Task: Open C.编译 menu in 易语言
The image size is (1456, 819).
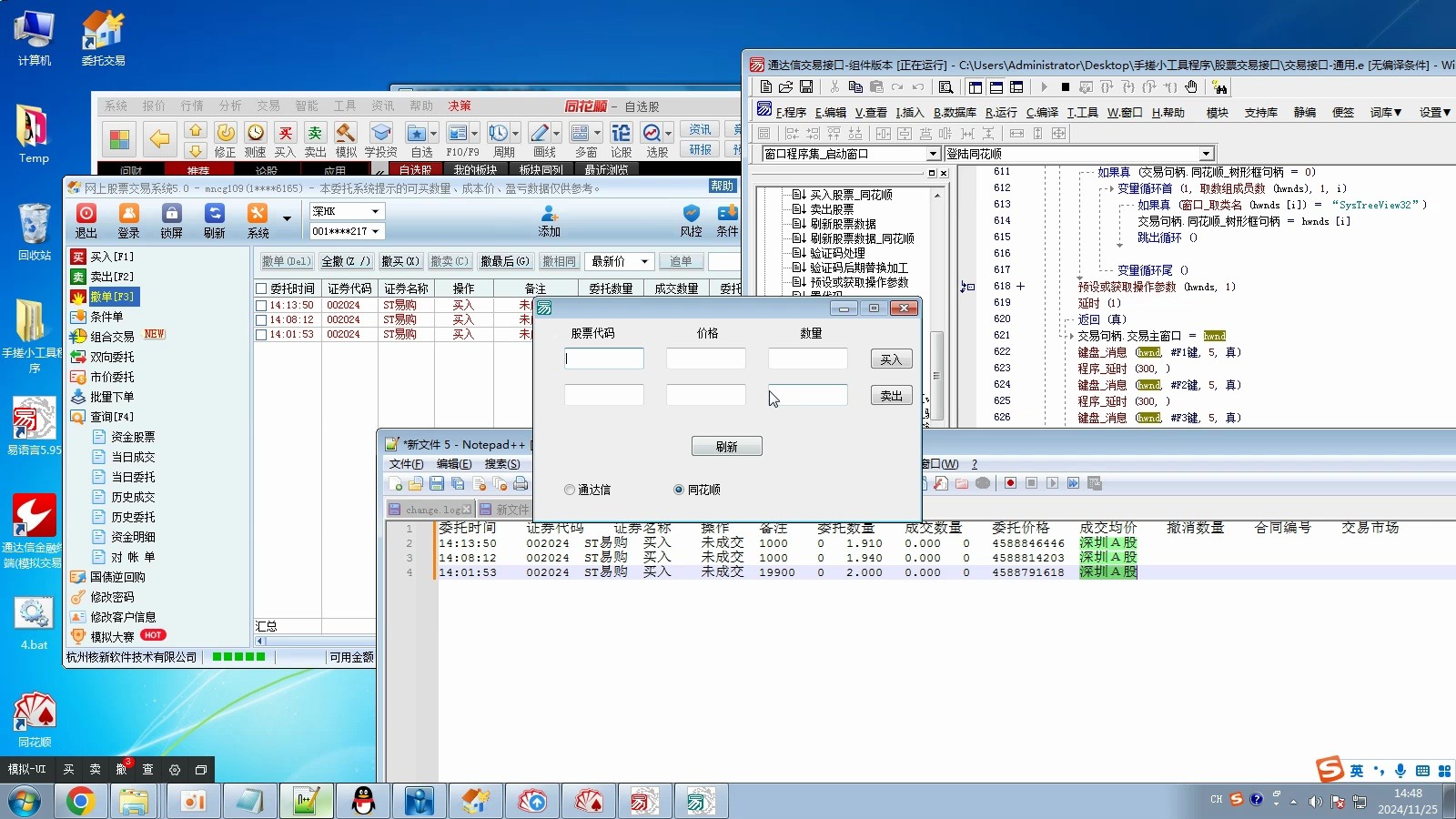Action: (x=1042, y=113)
